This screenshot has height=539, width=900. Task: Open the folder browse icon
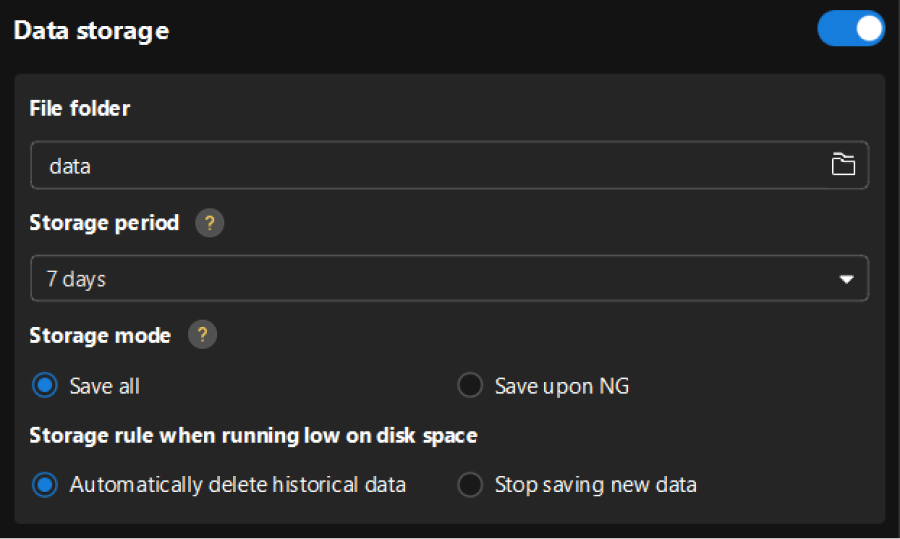(843, 165)
